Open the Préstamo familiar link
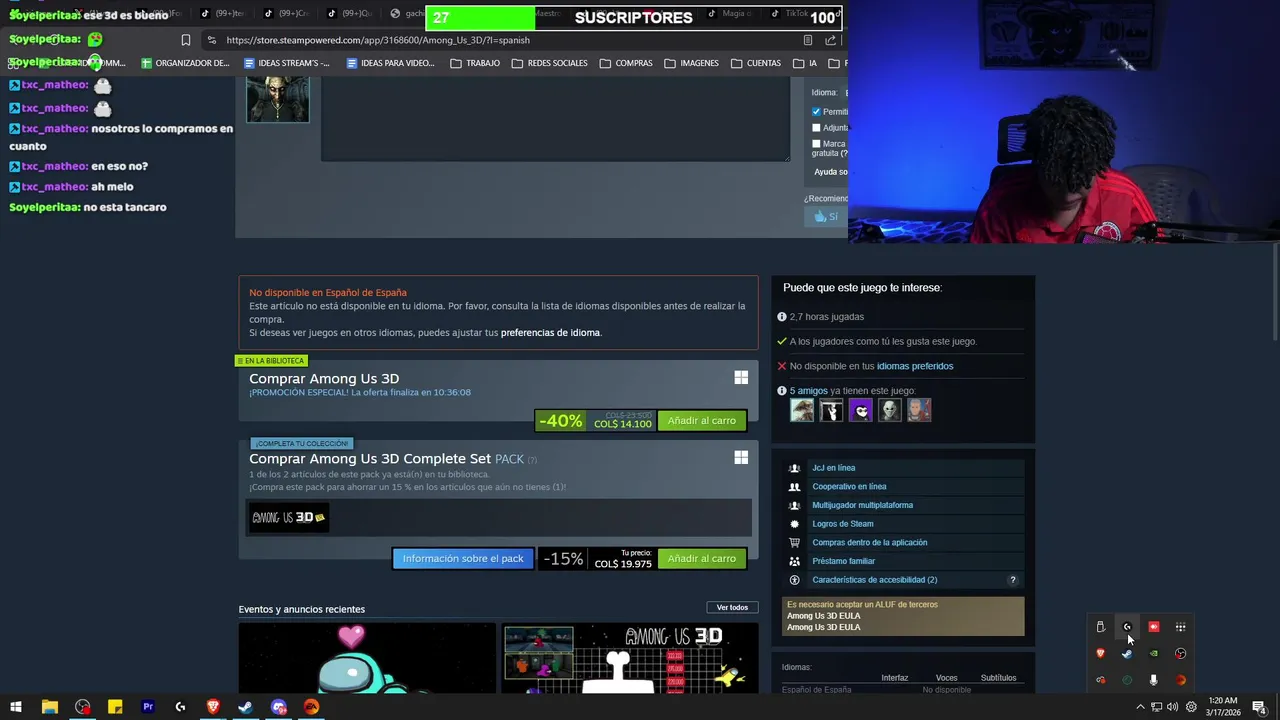Image resolution: width=1280 pixels, height=720 pixels. point(843,561)
